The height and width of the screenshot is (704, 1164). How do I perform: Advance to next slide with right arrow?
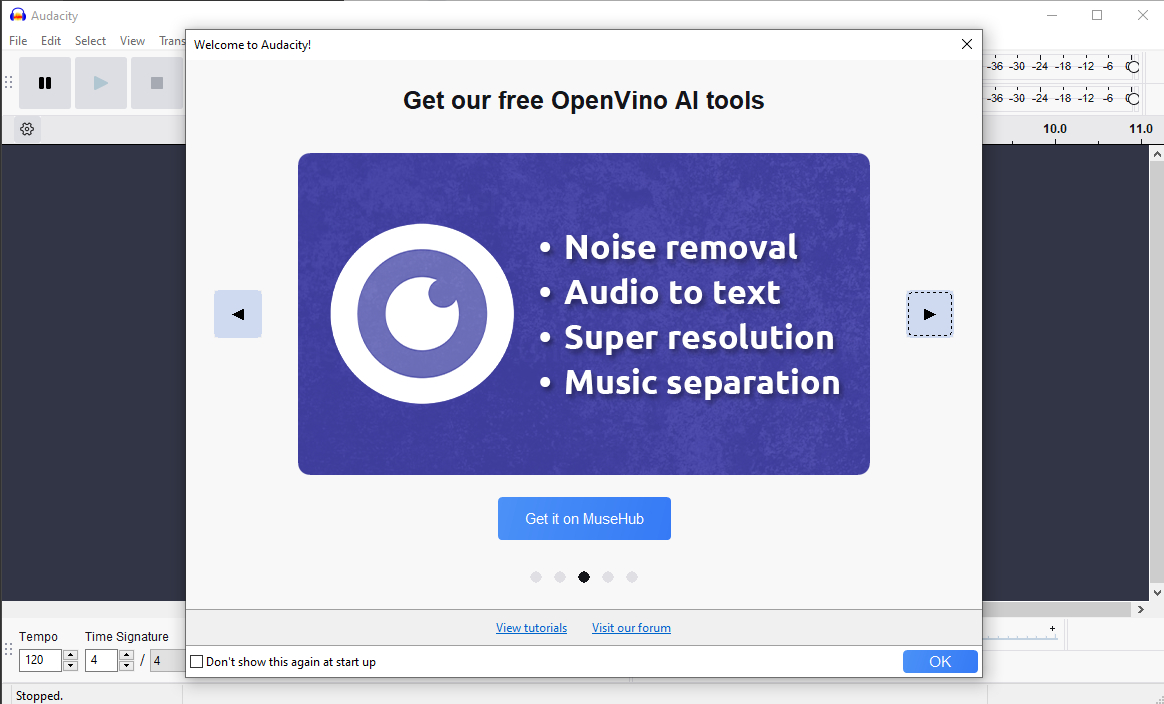pos(929,314)
